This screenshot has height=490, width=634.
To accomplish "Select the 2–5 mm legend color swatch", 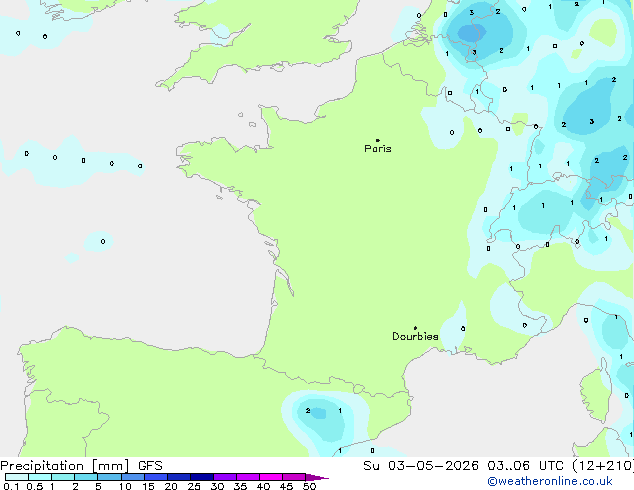I will [86, 477].
